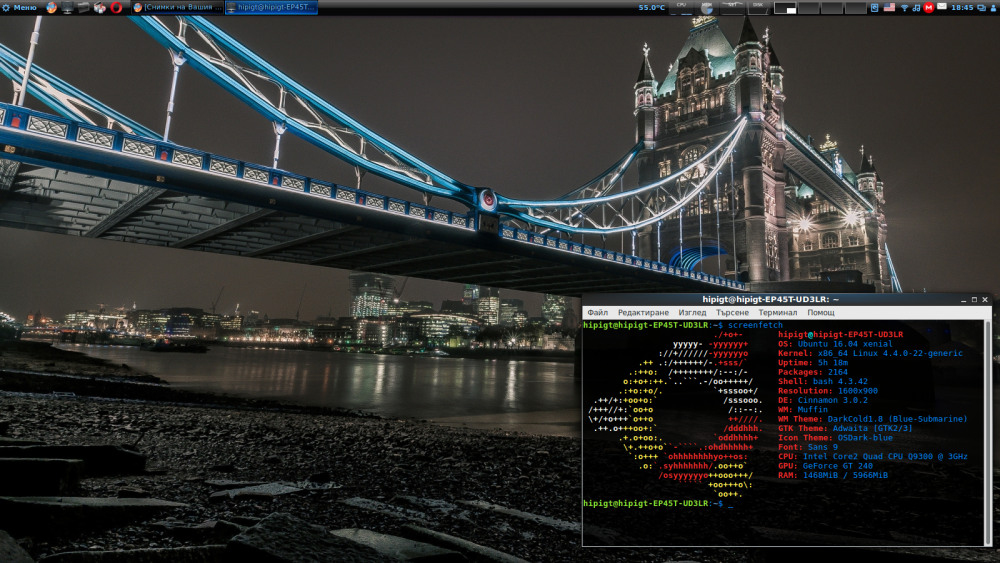Open the file manager folder launcher
The height and width of the screenshot is (563, 1000).
[x=84, y=8]
